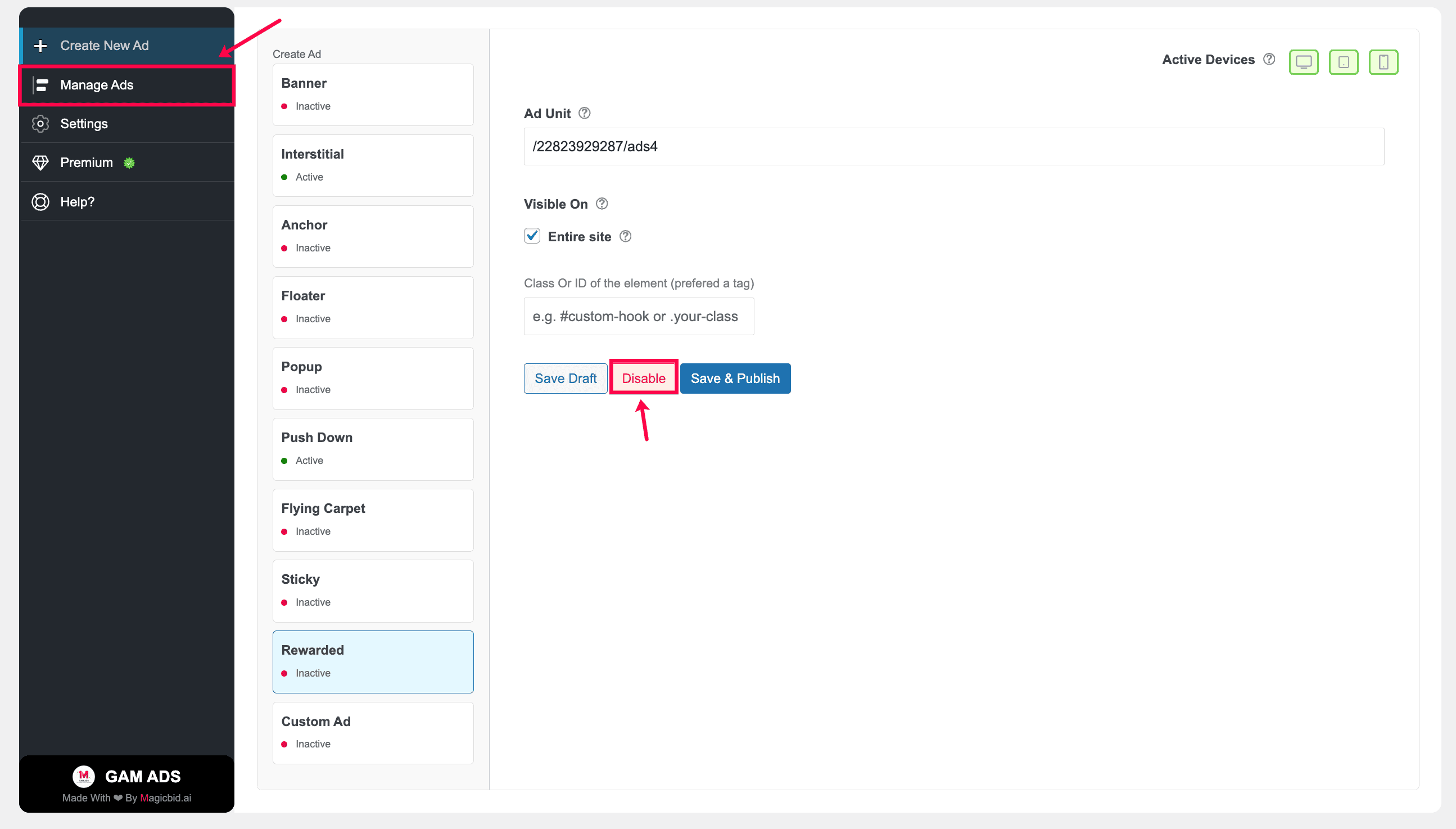Select the Popup ad type card
1456x829 pixels.
tap(373, 378)
